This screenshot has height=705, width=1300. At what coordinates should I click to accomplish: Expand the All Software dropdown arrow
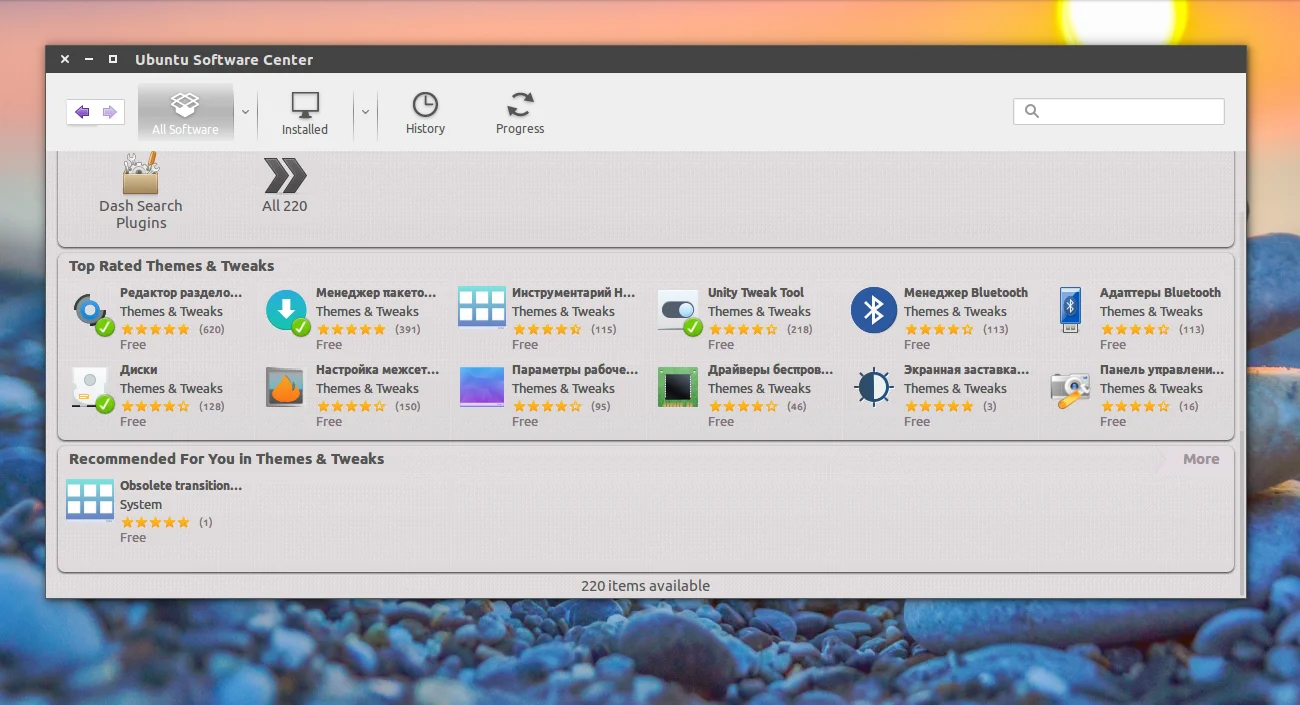tap(245, 112)
